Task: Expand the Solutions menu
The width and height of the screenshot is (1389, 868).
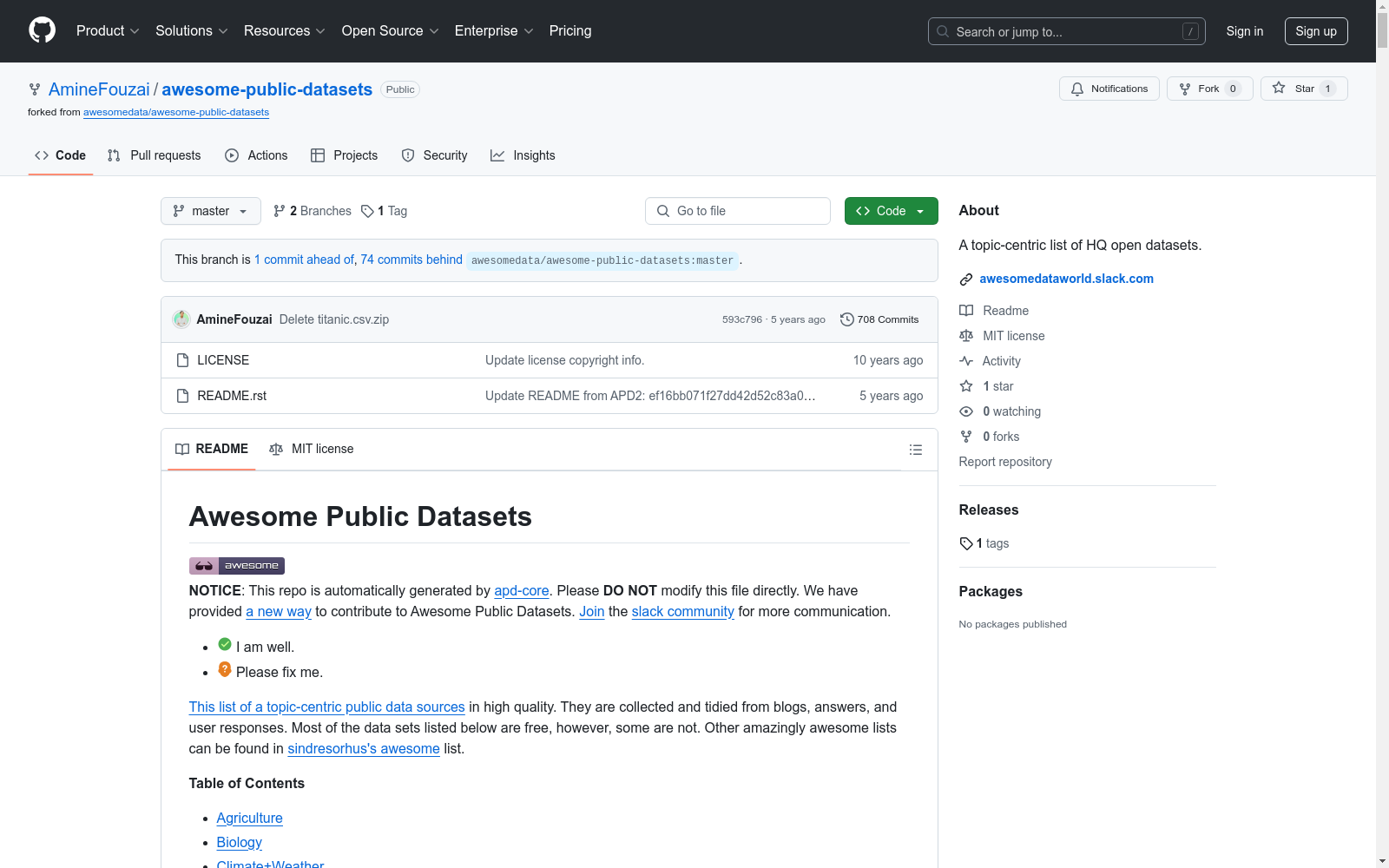Action: click(x=192, y=30)
